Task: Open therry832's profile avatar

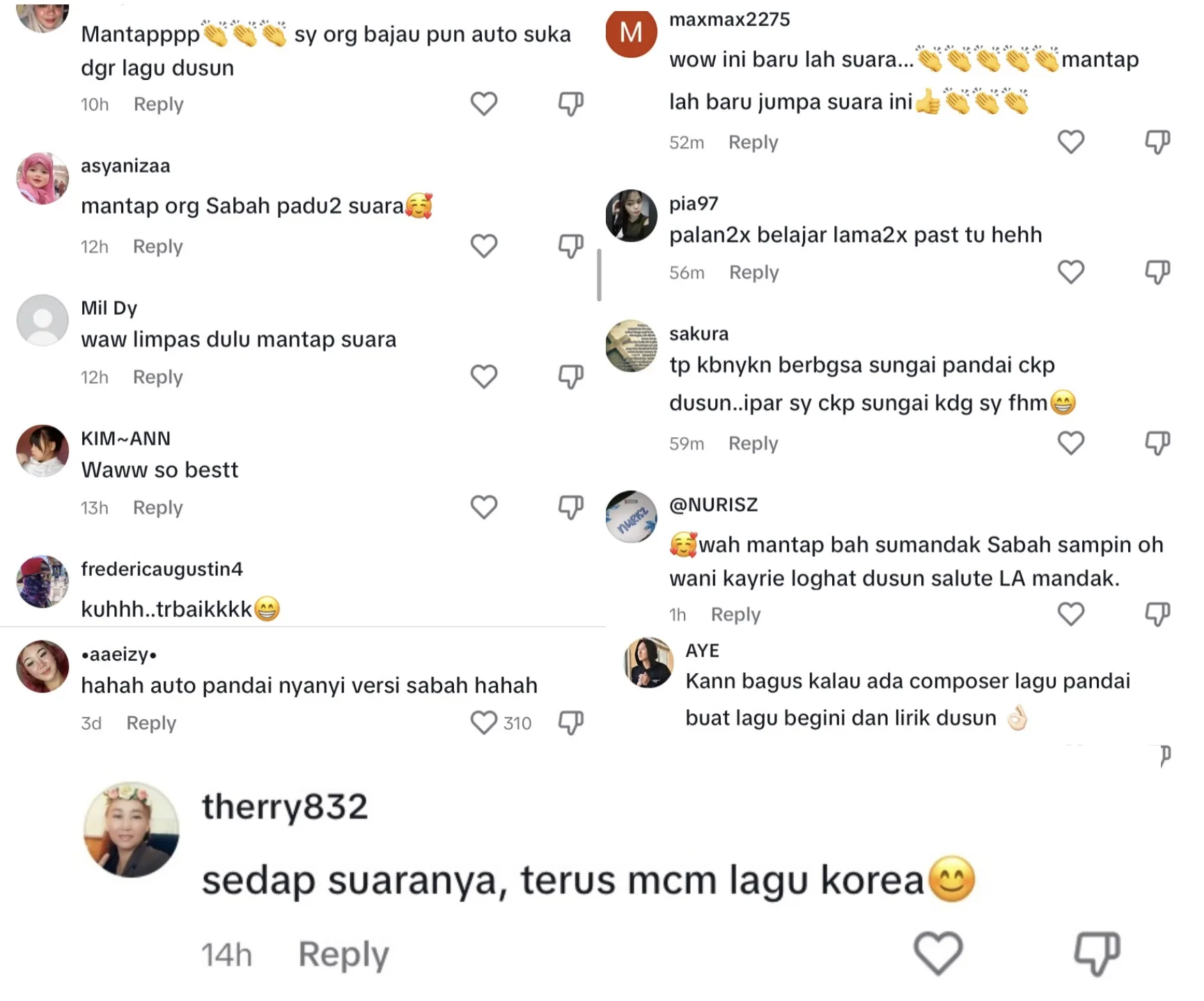Action: (x=131, y=828)
